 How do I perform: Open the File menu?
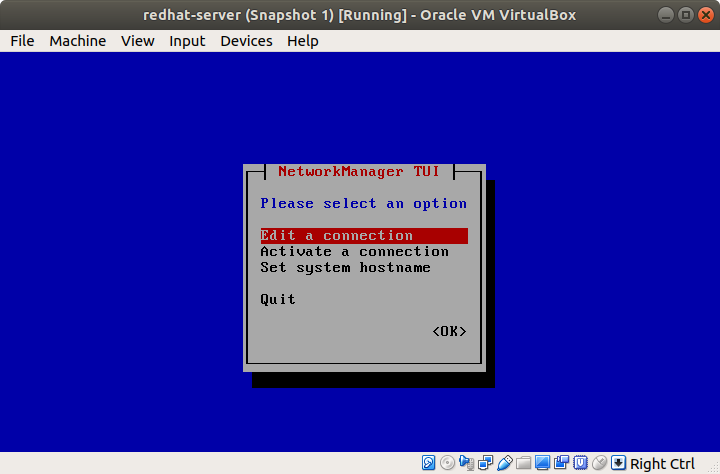[x=22, y=41]
